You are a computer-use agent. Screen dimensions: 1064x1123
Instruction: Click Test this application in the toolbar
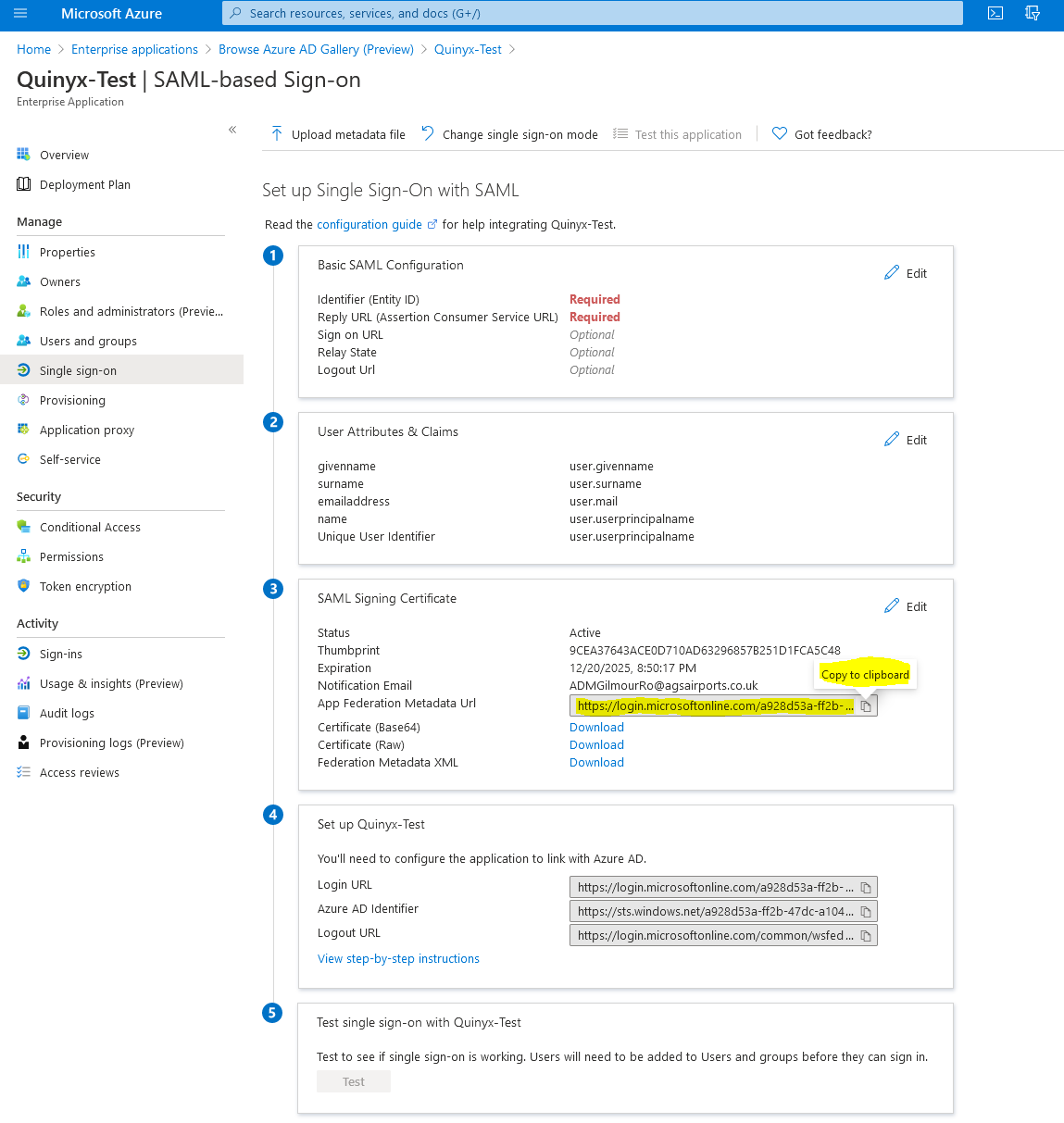coord(678,134)
